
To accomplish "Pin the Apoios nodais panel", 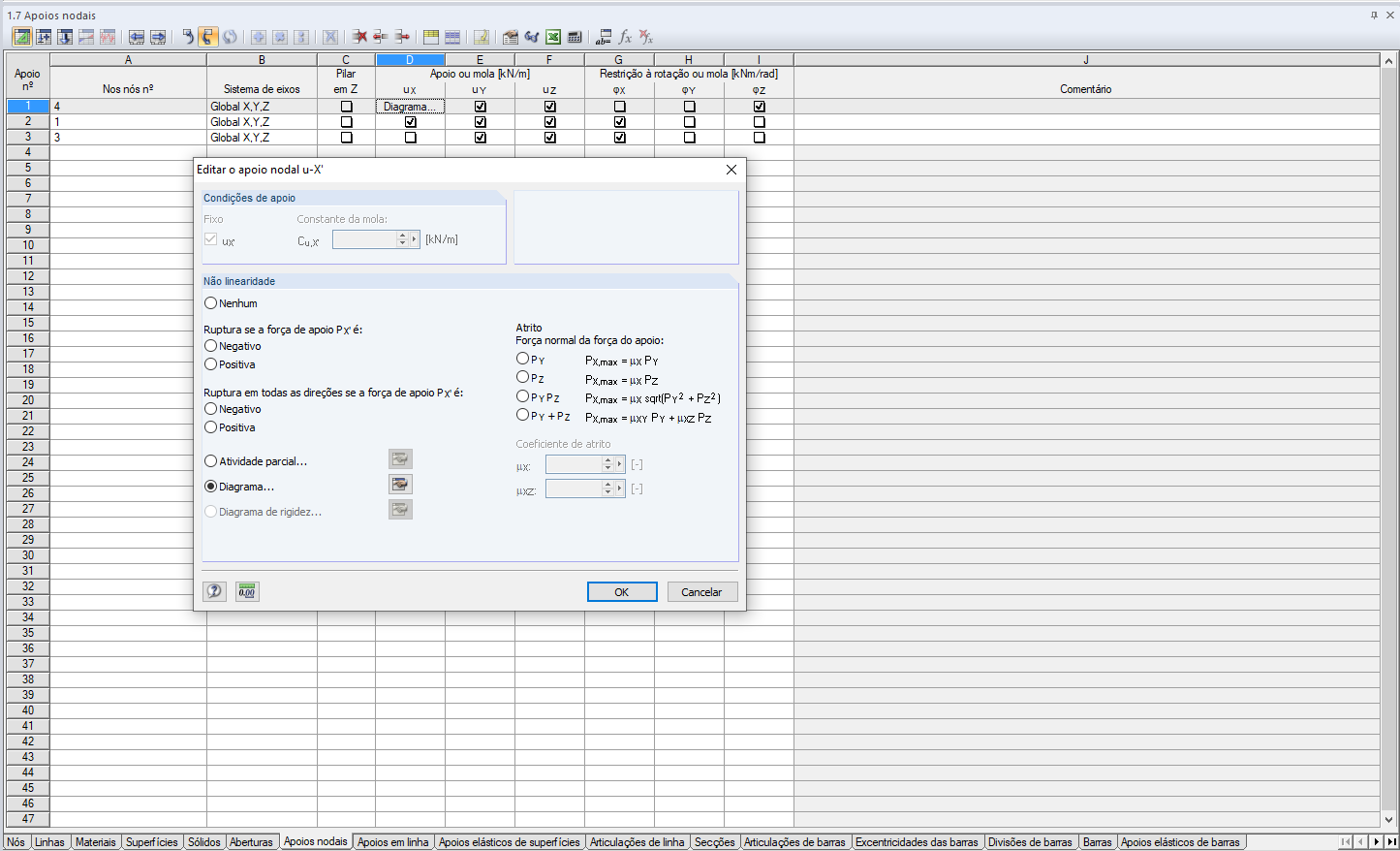I will (1374, 15).
